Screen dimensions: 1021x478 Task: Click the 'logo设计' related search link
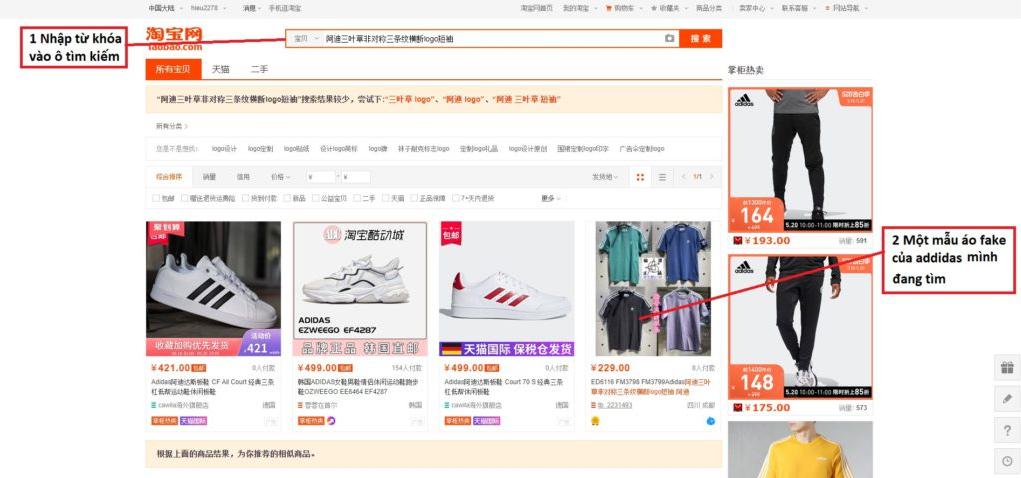224,149
